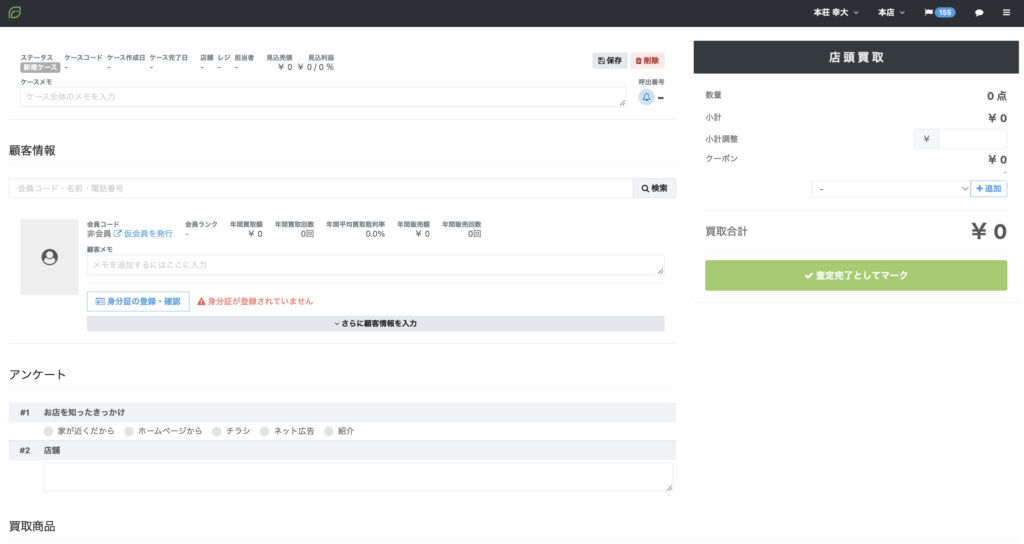Click the green leaf logo icon

coord(15,13)
